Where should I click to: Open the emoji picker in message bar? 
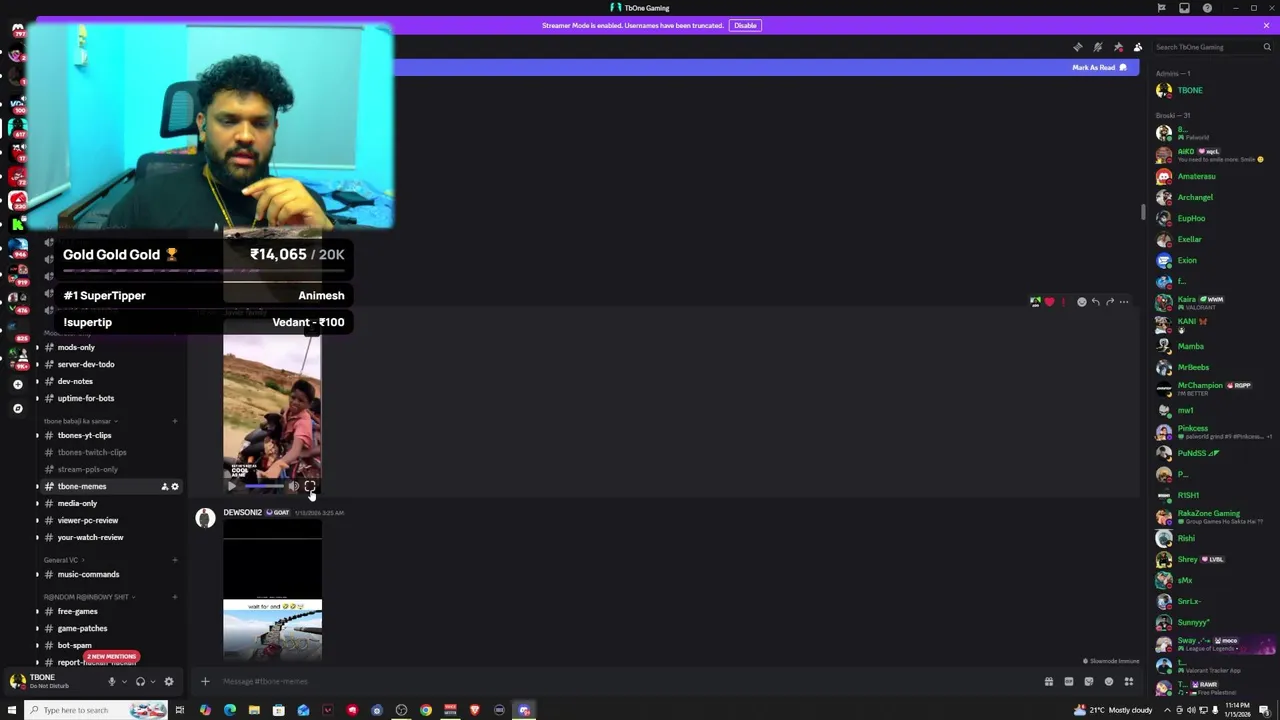point(1108,682)
